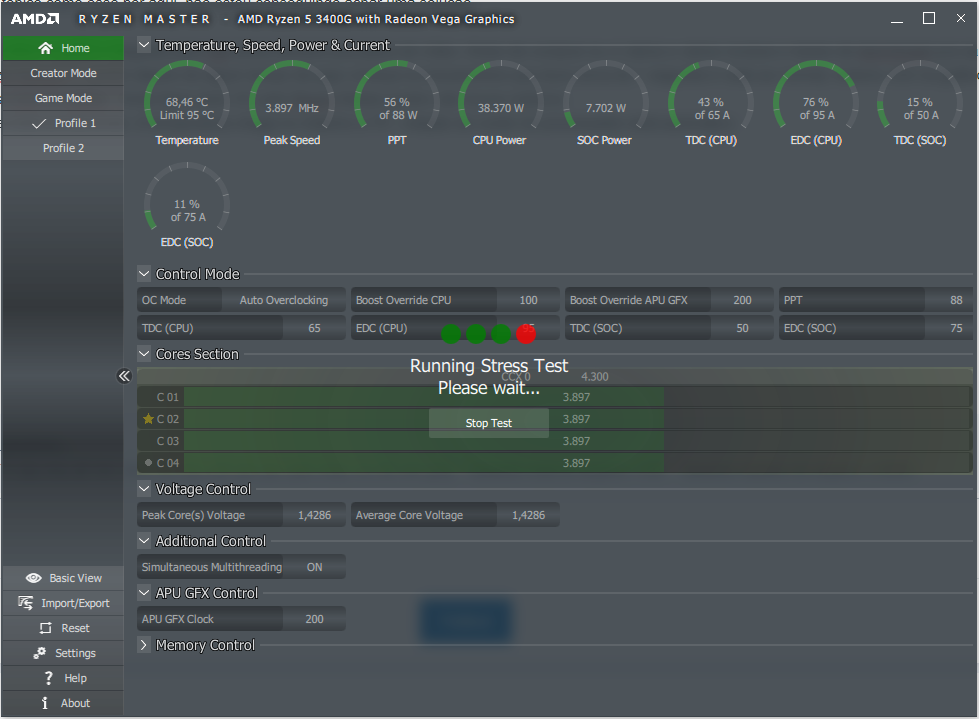
Task: Click TDC (SOC) value 50 field
Action: [742, 328]
